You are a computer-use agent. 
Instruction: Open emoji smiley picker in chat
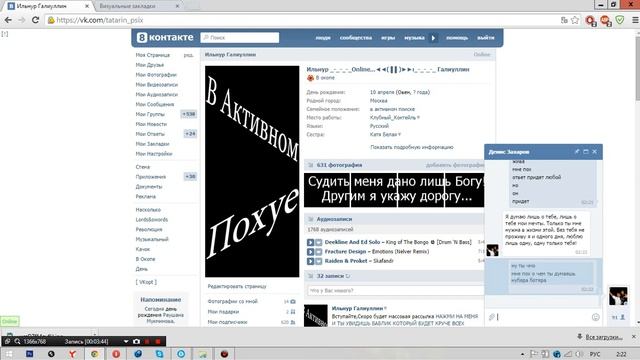pyautogui.click(x=596, y=317)
